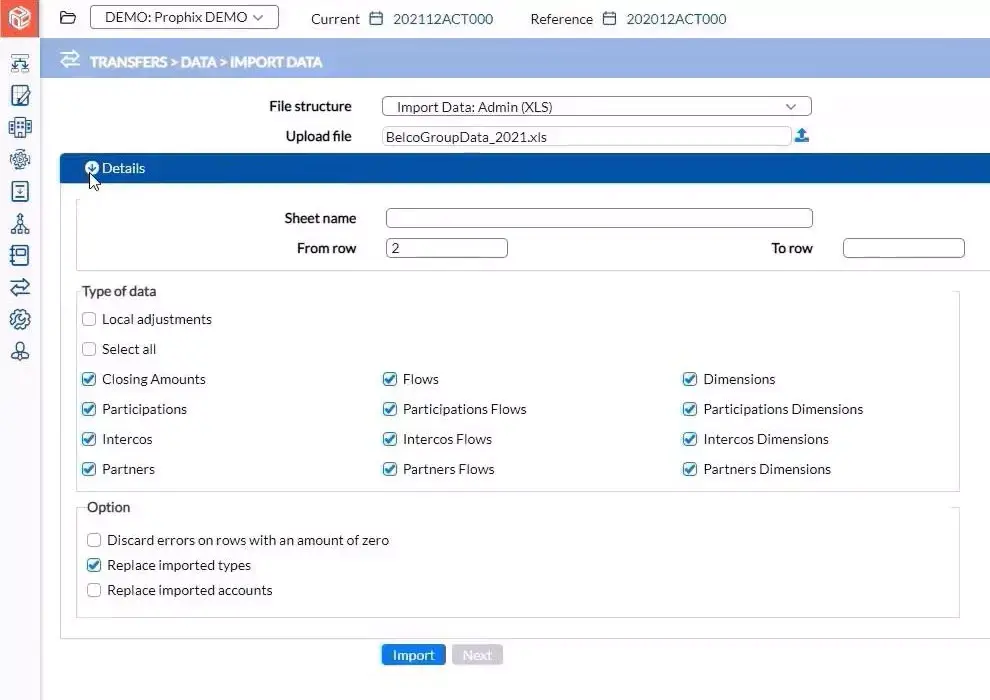Open the gear settings sidebar icon

click(x=20, y=319)
